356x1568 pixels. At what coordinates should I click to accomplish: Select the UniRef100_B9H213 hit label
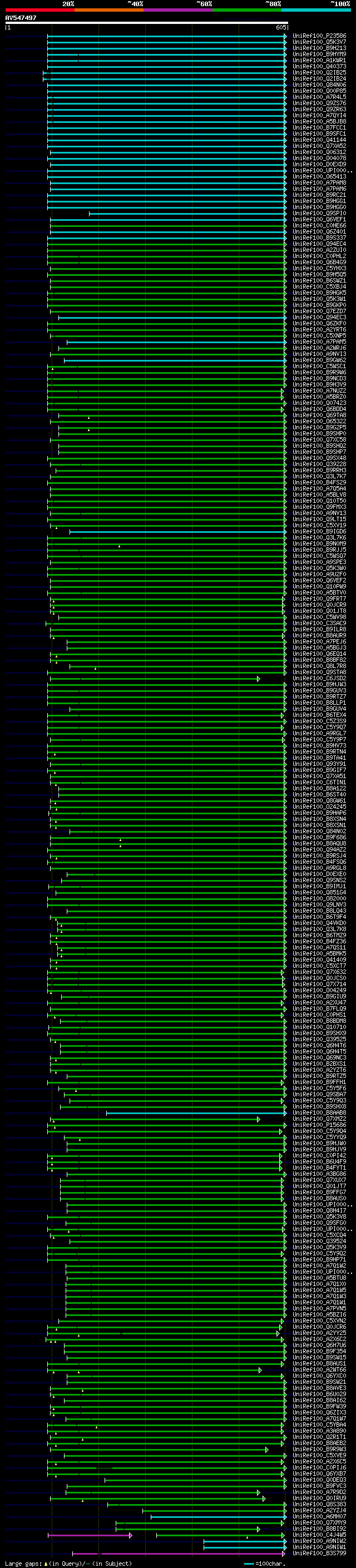[319, 48]
